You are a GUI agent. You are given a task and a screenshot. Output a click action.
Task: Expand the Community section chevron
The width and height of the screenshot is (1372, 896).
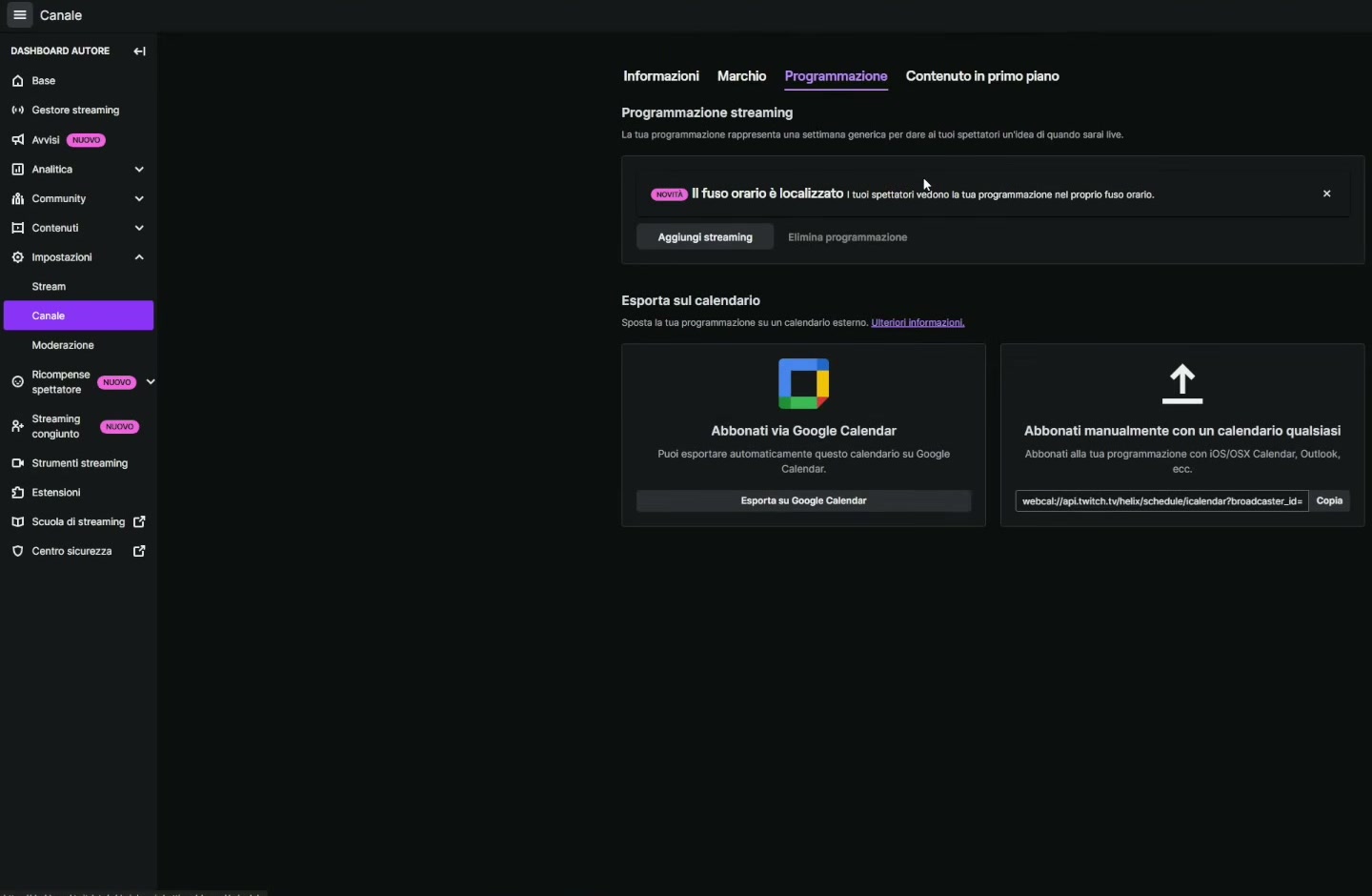[x=139, y=199]
